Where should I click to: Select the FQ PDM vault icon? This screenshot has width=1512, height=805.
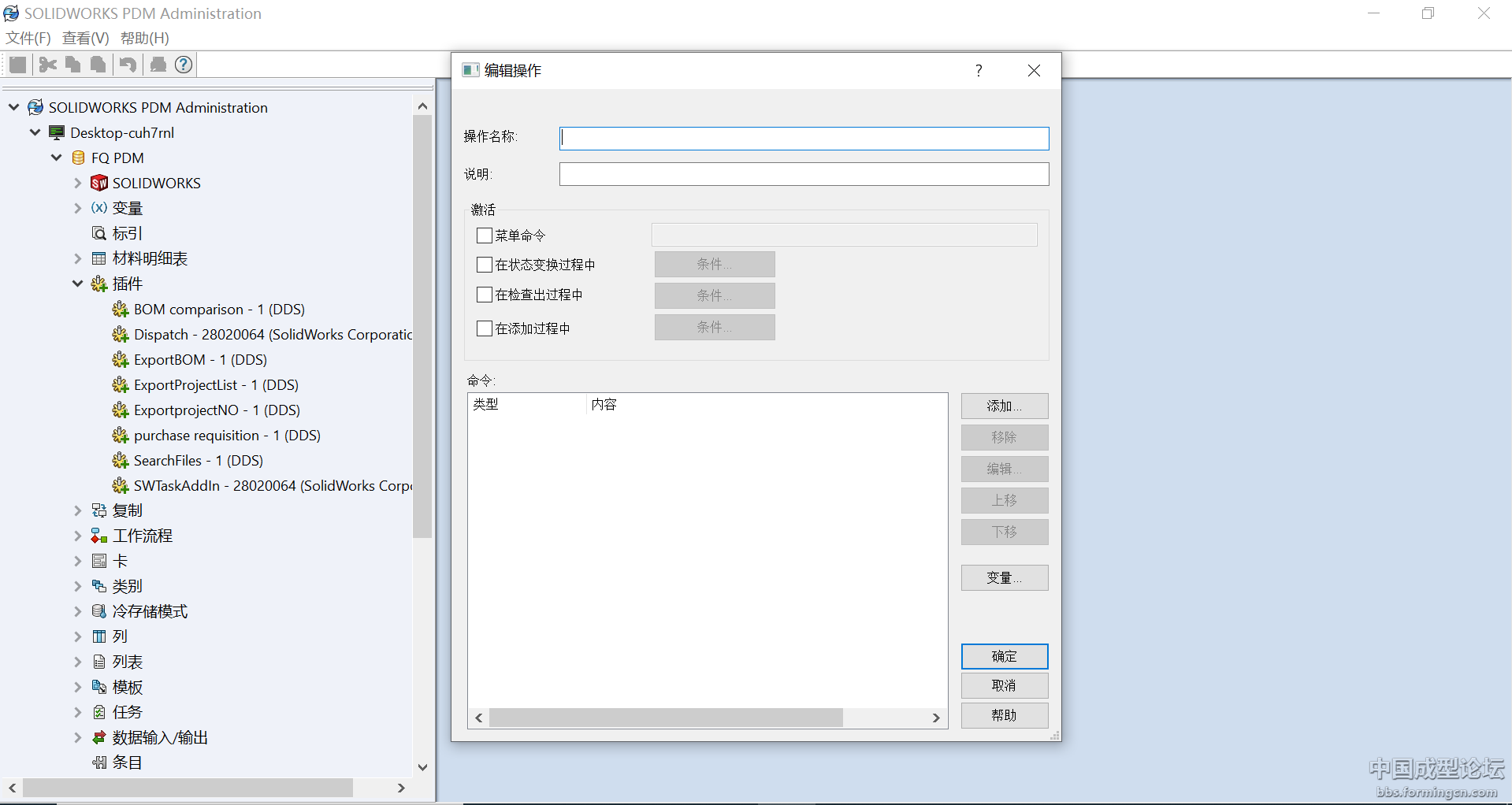coord(79,158)
